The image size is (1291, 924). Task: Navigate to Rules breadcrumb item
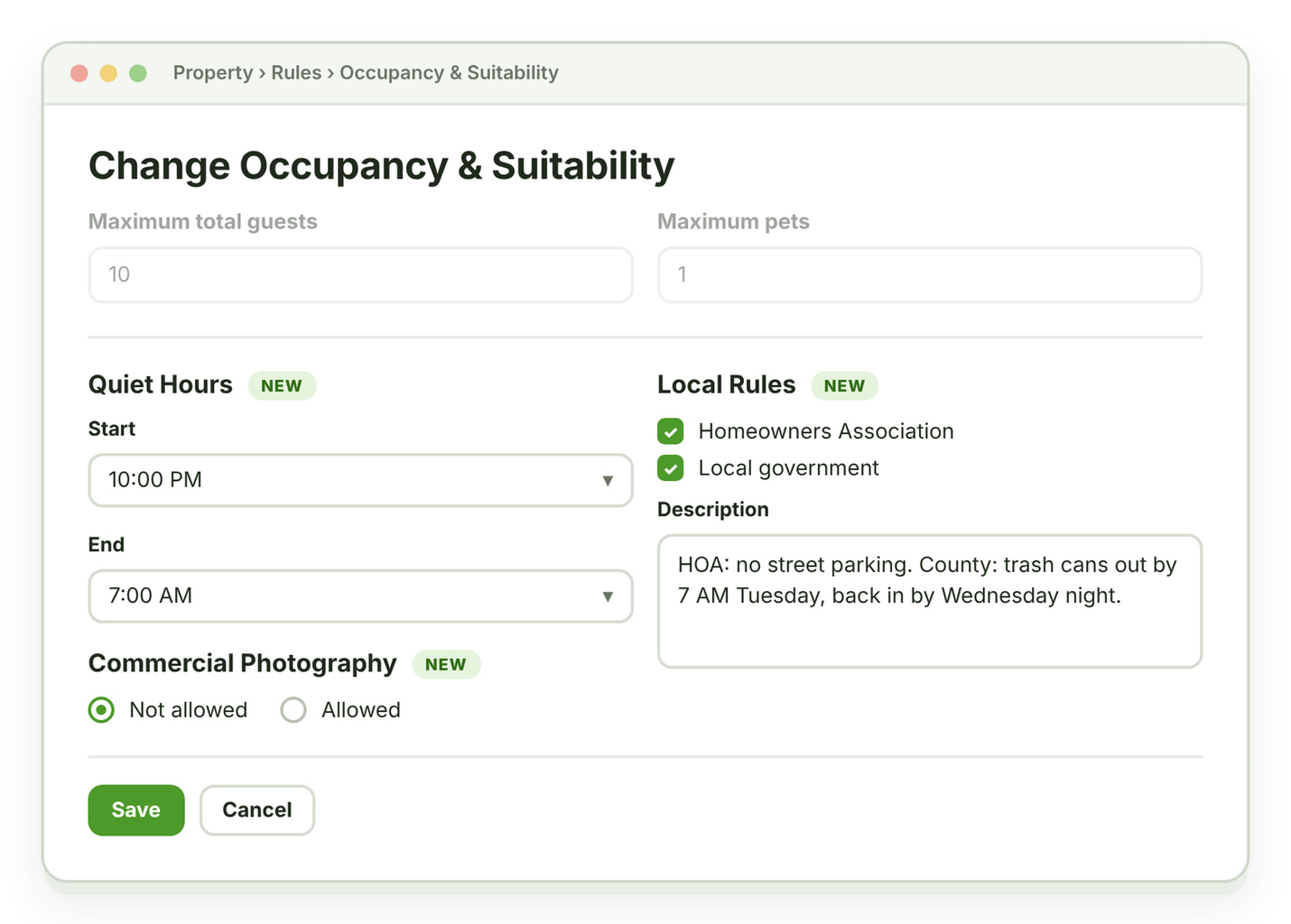click(x=296, y=73)
